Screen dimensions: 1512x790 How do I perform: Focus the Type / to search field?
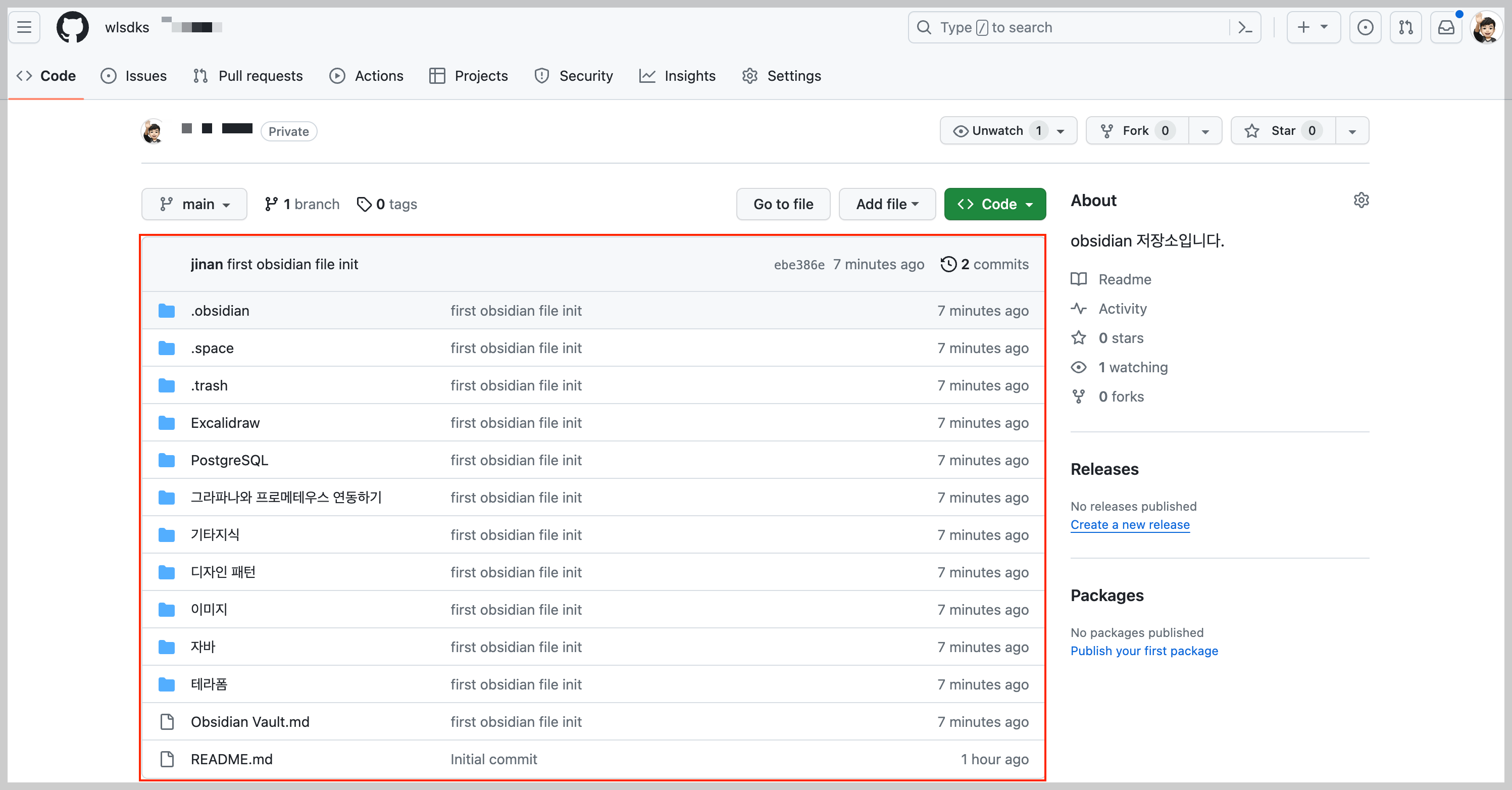pos(1074,27)
